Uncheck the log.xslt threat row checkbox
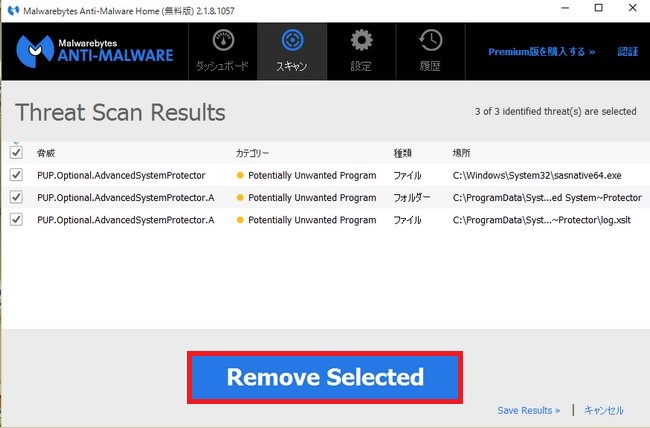 pos(16,219)
